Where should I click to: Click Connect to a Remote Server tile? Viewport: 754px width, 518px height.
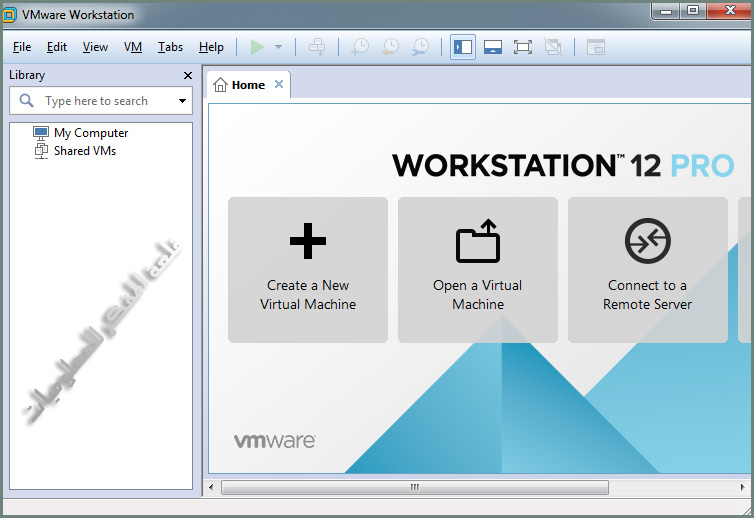click(648, 270)
